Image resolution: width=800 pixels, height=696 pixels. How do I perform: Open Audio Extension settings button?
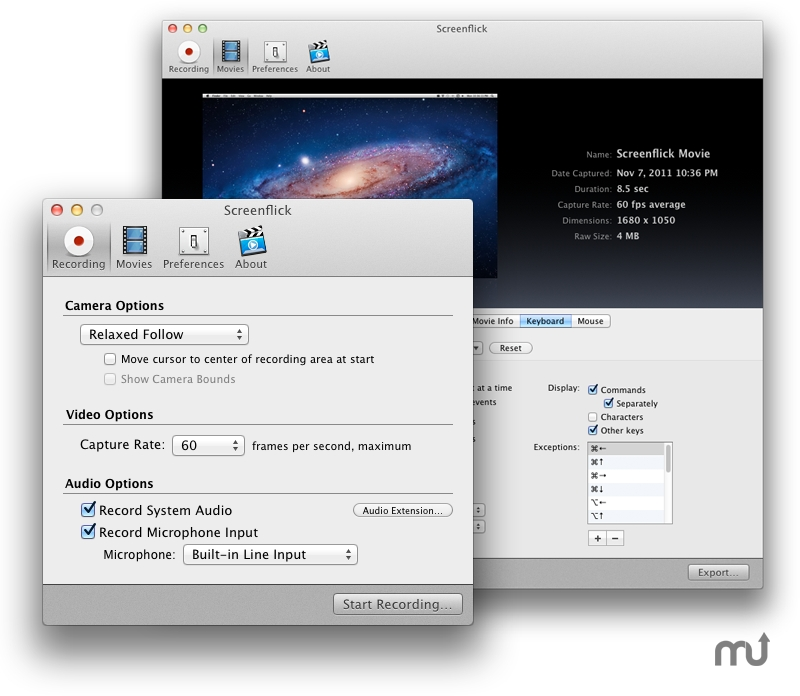403,510
